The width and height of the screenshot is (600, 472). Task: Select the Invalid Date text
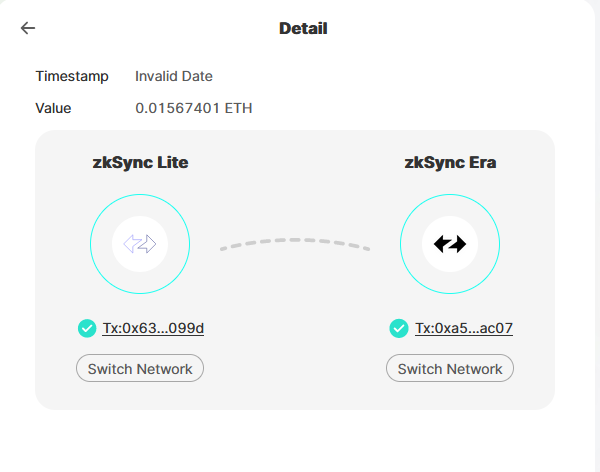tap(174, 76)
